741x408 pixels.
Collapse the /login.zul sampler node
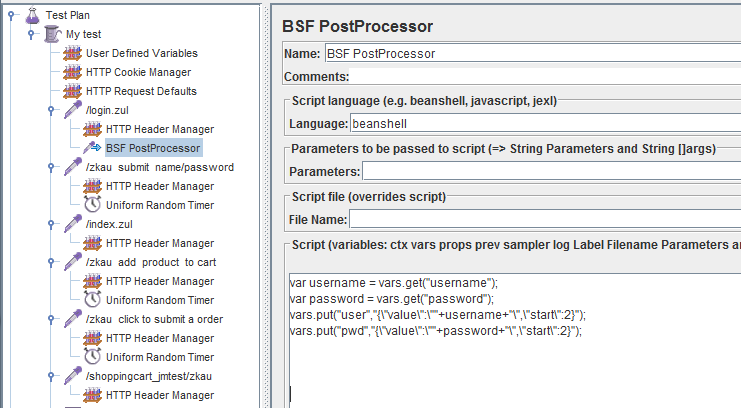pos(51,110)
